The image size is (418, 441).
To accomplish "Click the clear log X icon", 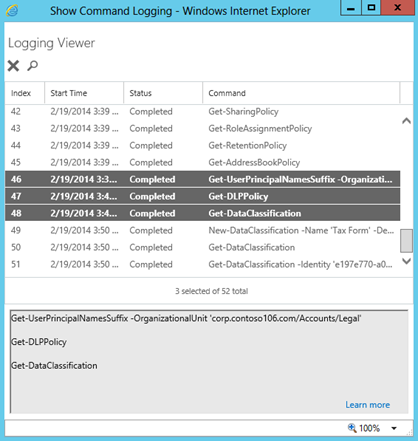I will 13,66.
